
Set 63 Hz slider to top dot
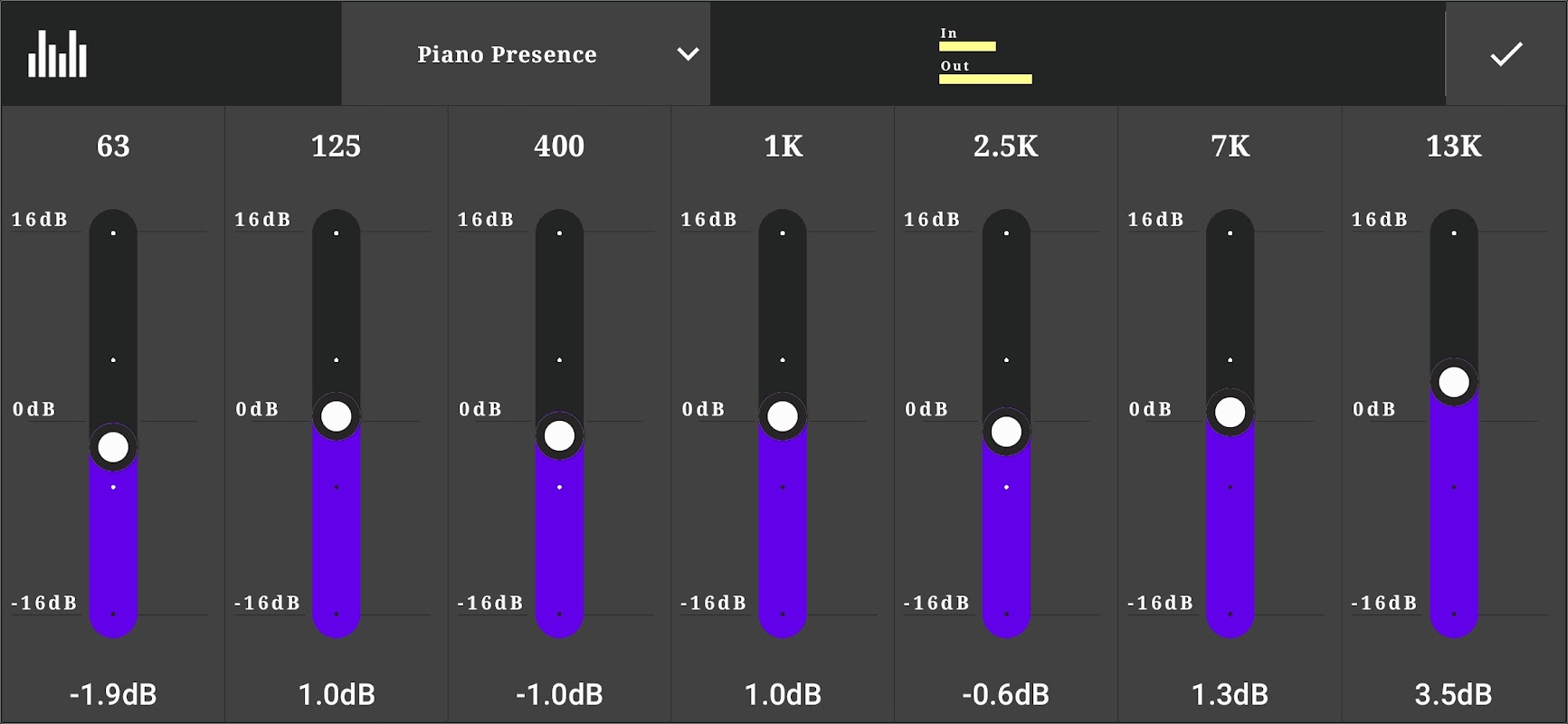[113, 233]
